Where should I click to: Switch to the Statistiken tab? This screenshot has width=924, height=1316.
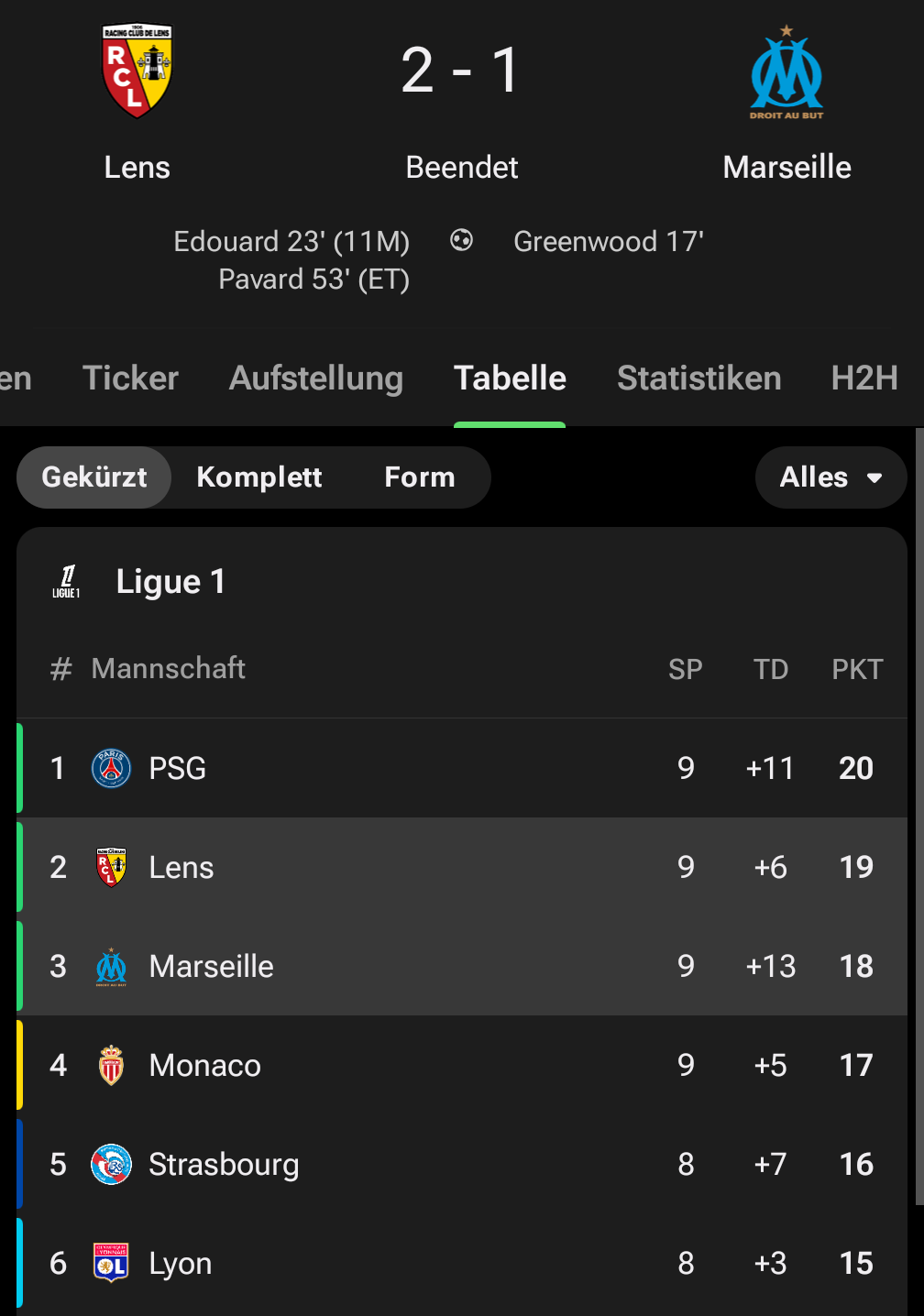[698, 378]
